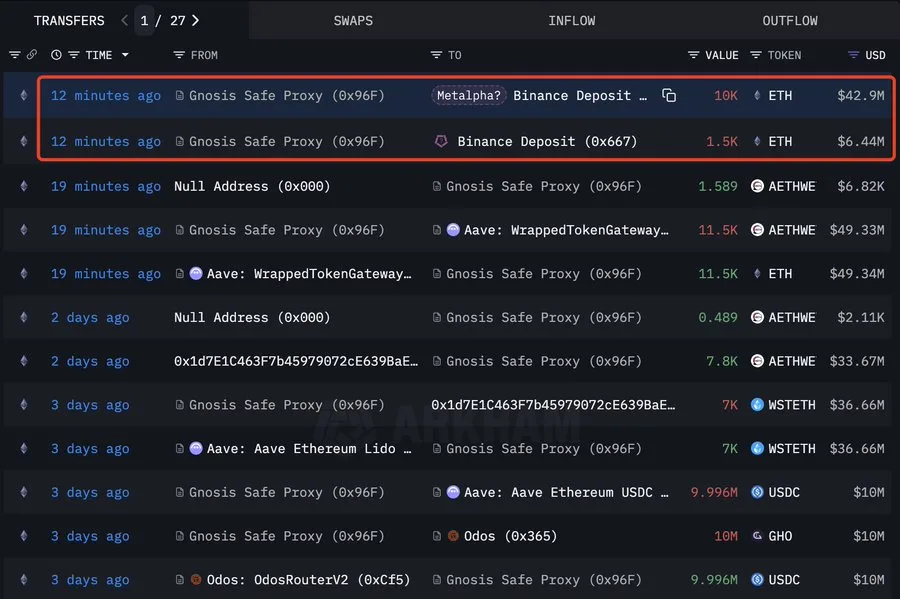This screenshot has width=900, height=599.
Task: Expand the TIME sort dropdown arrow
Action: click(x=125, y=55)
